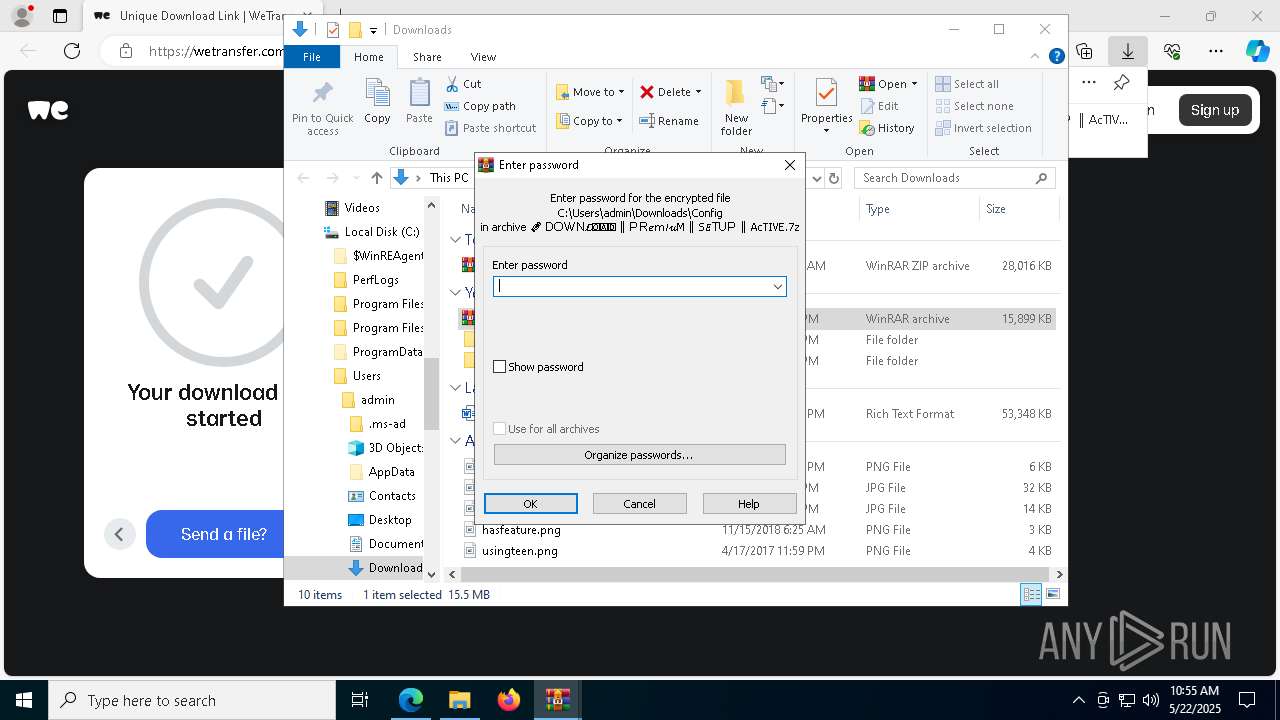Viewport: 1280px width, 720px height.
Task: Click Explorer Help question mark icon
Action: pos(1056,57)
